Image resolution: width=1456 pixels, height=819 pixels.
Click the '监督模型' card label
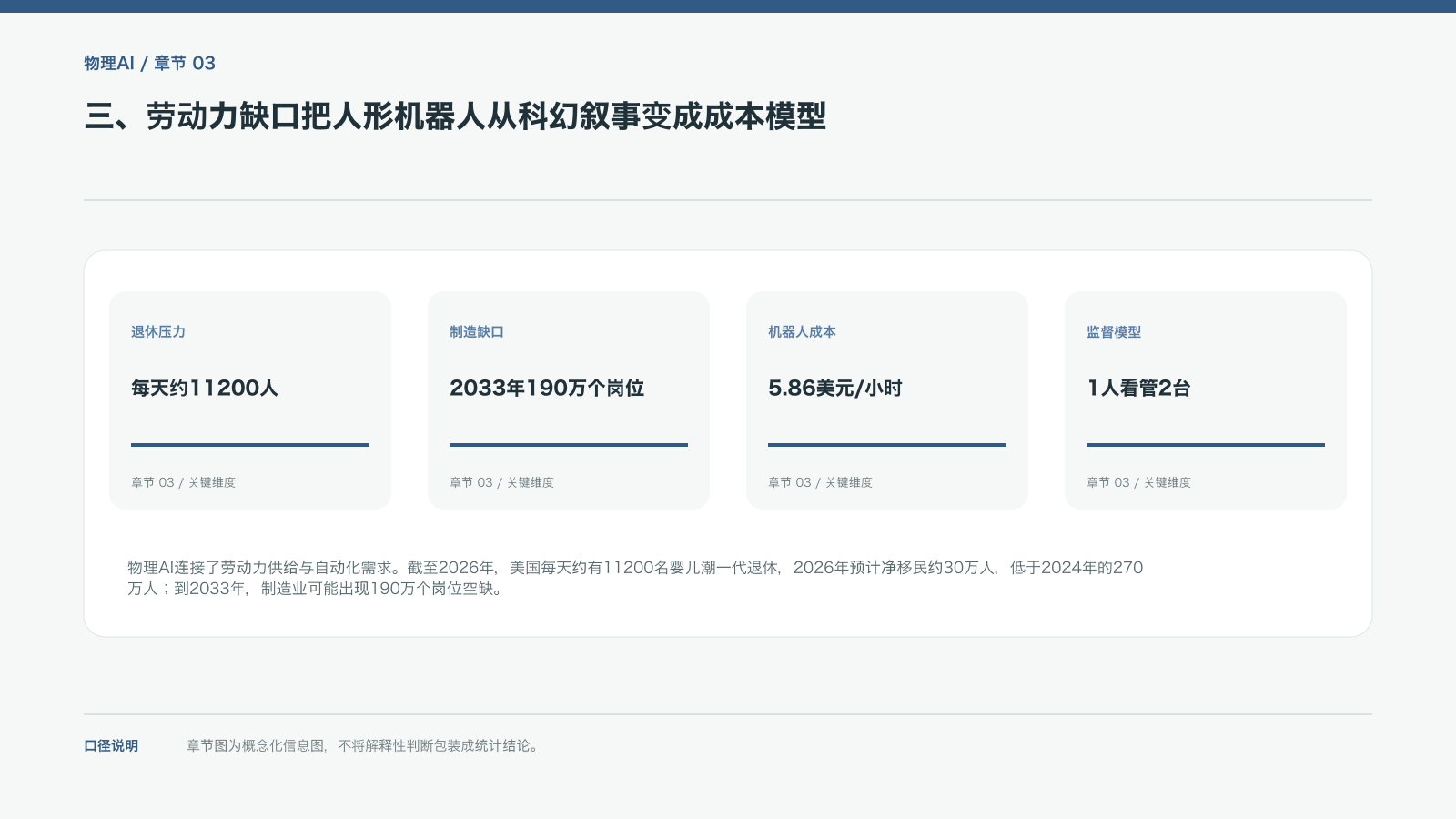[x=1114, y=332]
